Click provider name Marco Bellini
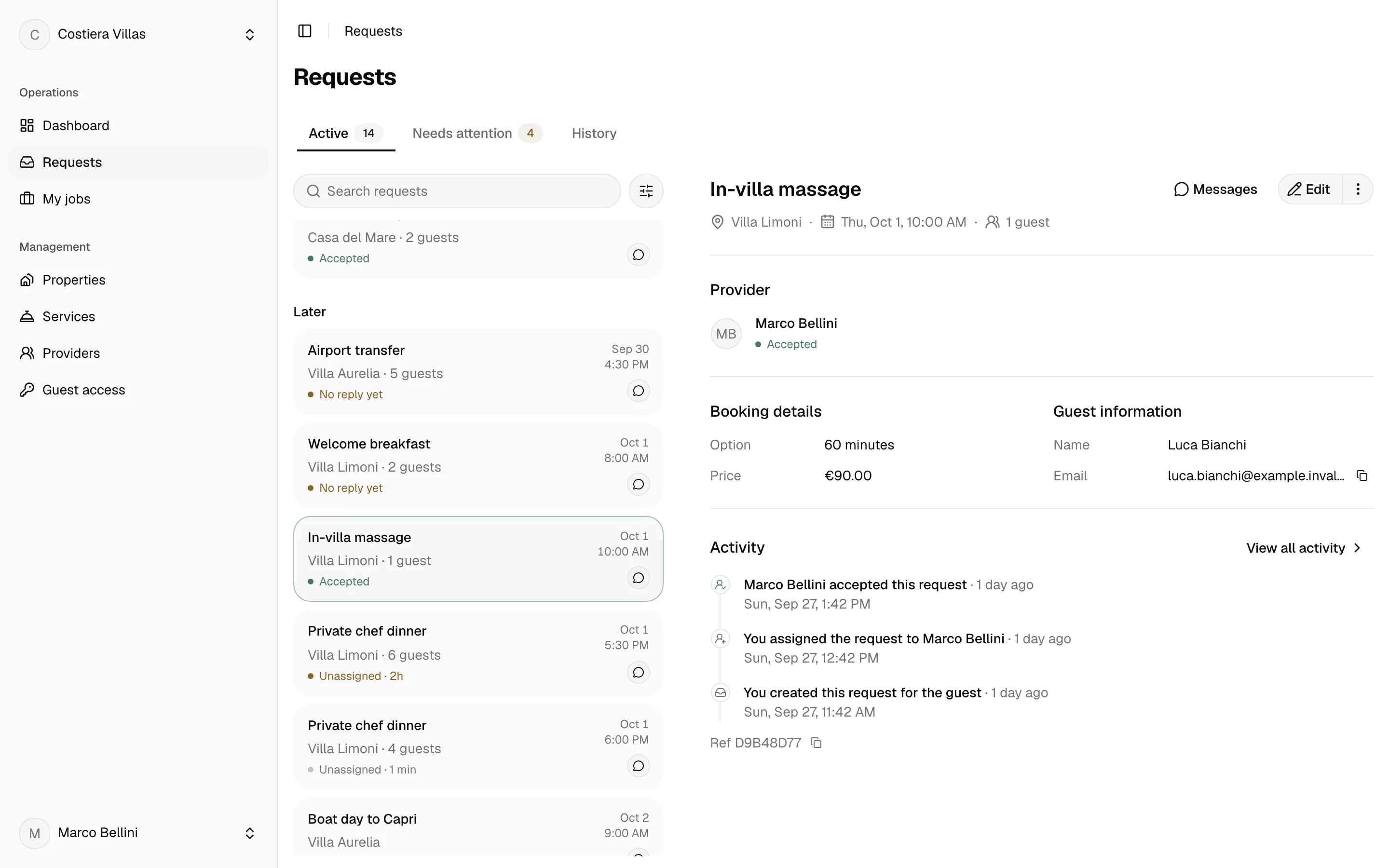This screenshot has width=1389, height=868. 795,323
